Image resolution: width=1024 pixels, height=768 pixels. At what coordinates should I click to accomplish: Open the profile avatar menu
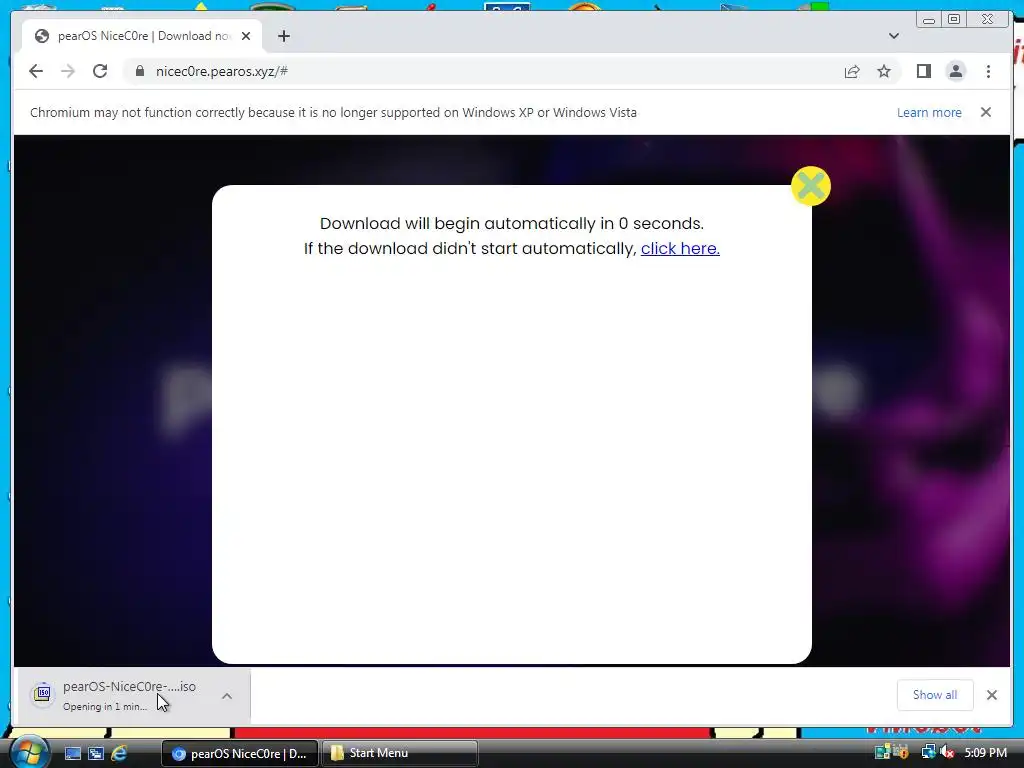(955, 71)
